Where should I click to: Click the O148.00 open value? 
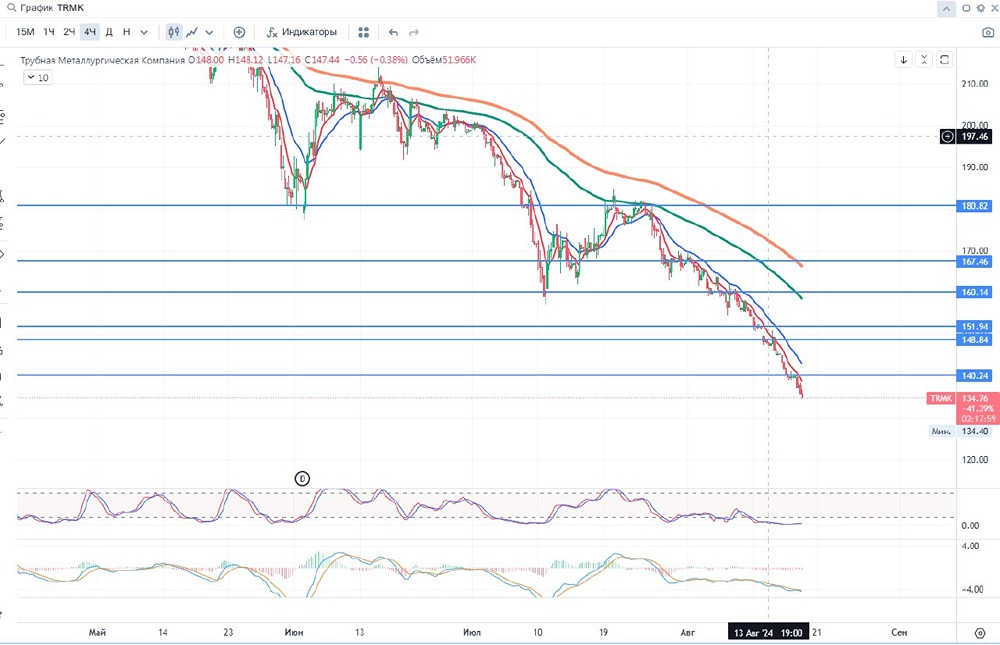pyautogui.click(x=206, y=60)
